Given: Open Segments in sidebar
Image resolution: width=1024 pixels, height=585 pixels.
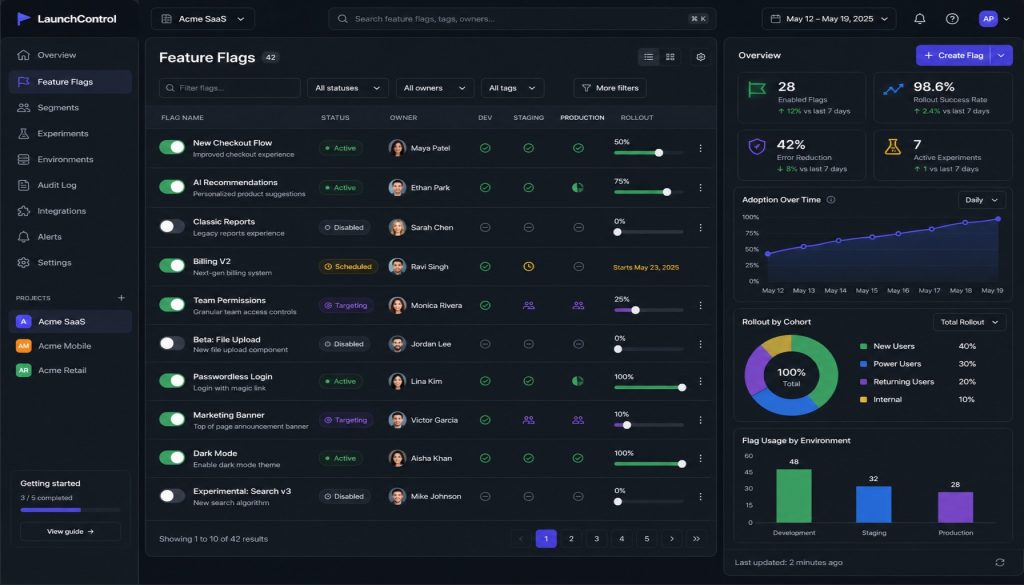Looking at the screenshot, I should [70, 108].
